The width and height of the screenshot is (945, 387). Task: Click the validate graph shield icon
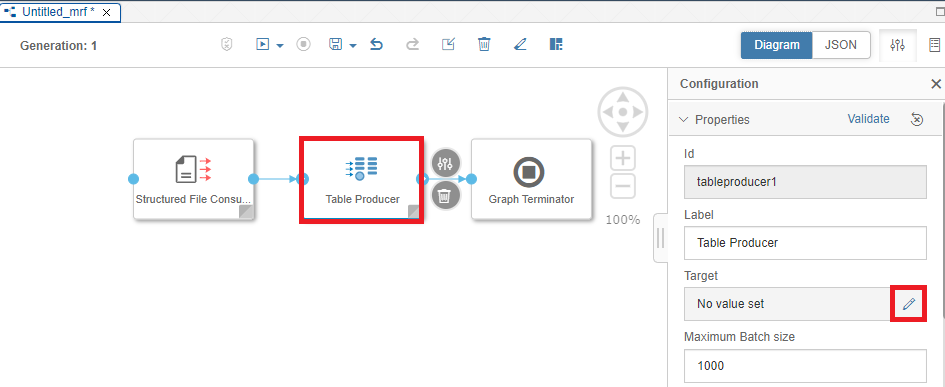click(227, 44)
